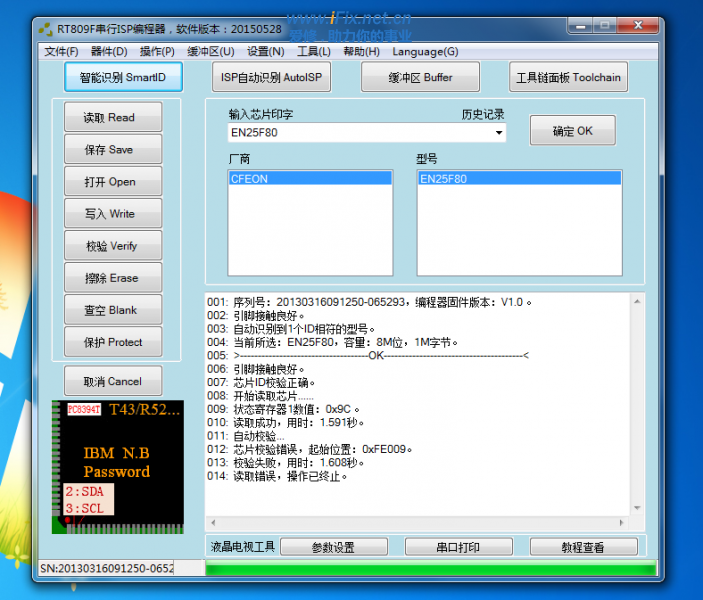
Task: Open the Language(G) menu
Action: [x=425, y=52]
